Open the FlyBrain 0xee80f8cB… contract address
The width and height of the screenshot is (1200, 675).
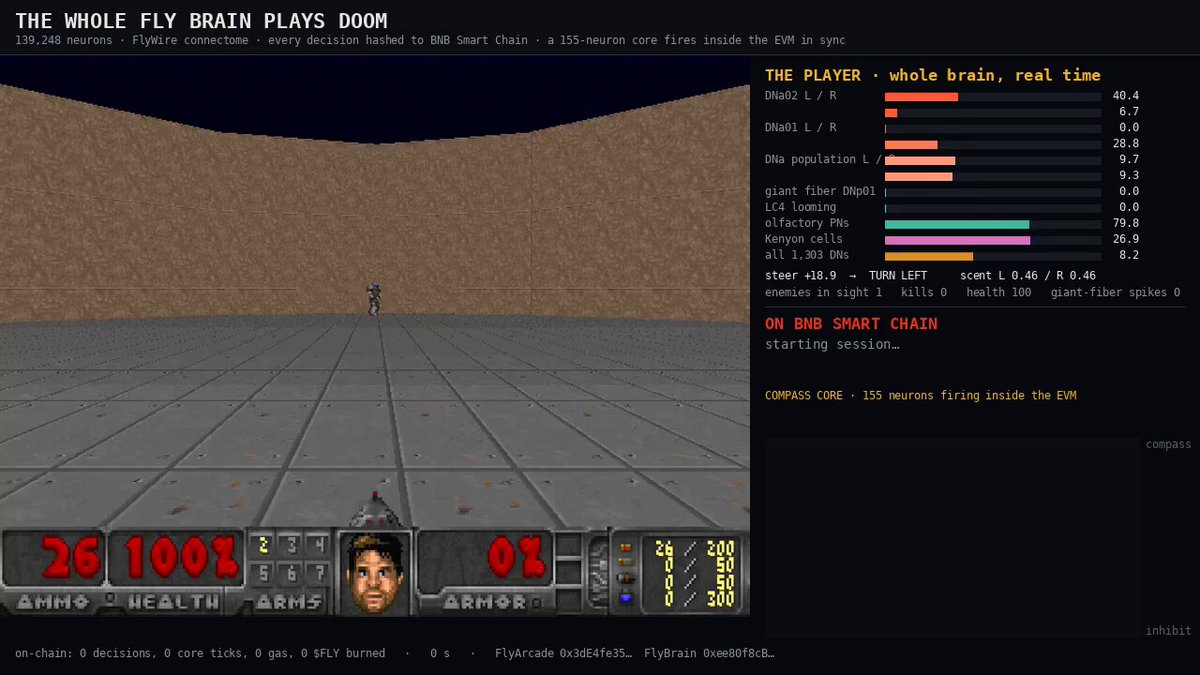[x=709, y=653]
